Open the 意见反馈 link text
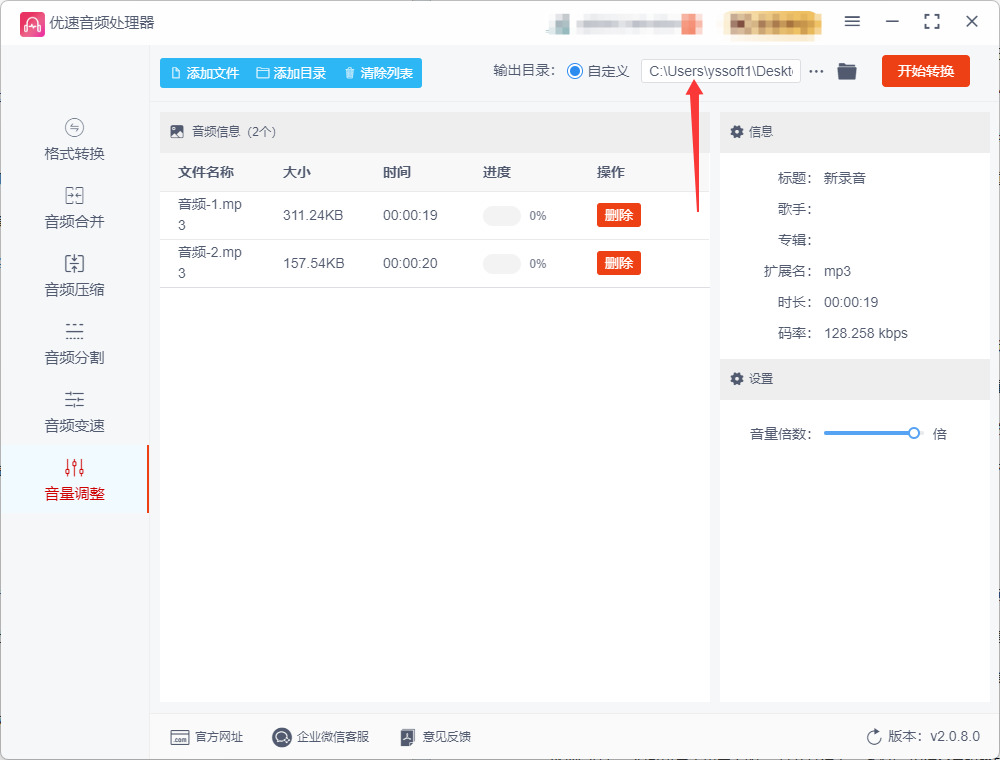This screenshot has width=1000, height=760. (446, 737)
